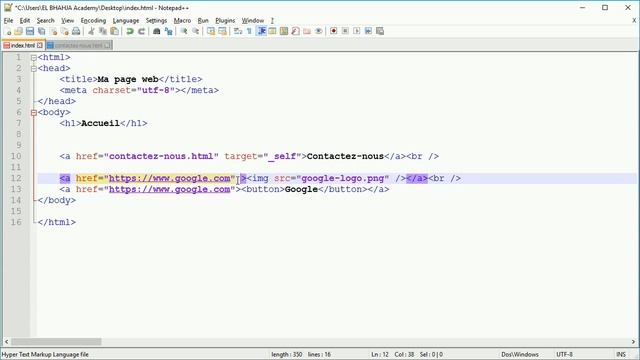Click the Zoom Out toolbar icon

(196, 31)
